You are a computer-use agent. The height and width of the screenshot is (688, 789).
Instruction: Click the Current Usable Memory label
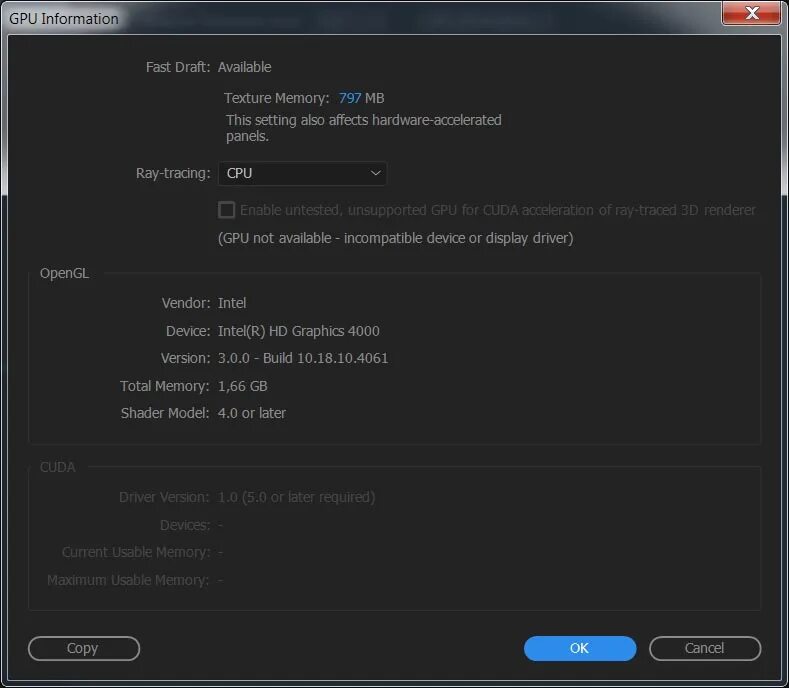136,552
